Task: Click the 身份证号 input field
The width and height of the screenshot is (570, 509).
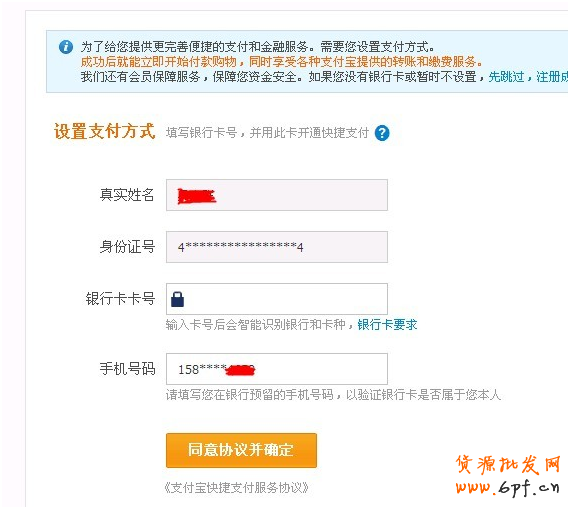Action: pos(277,247)
